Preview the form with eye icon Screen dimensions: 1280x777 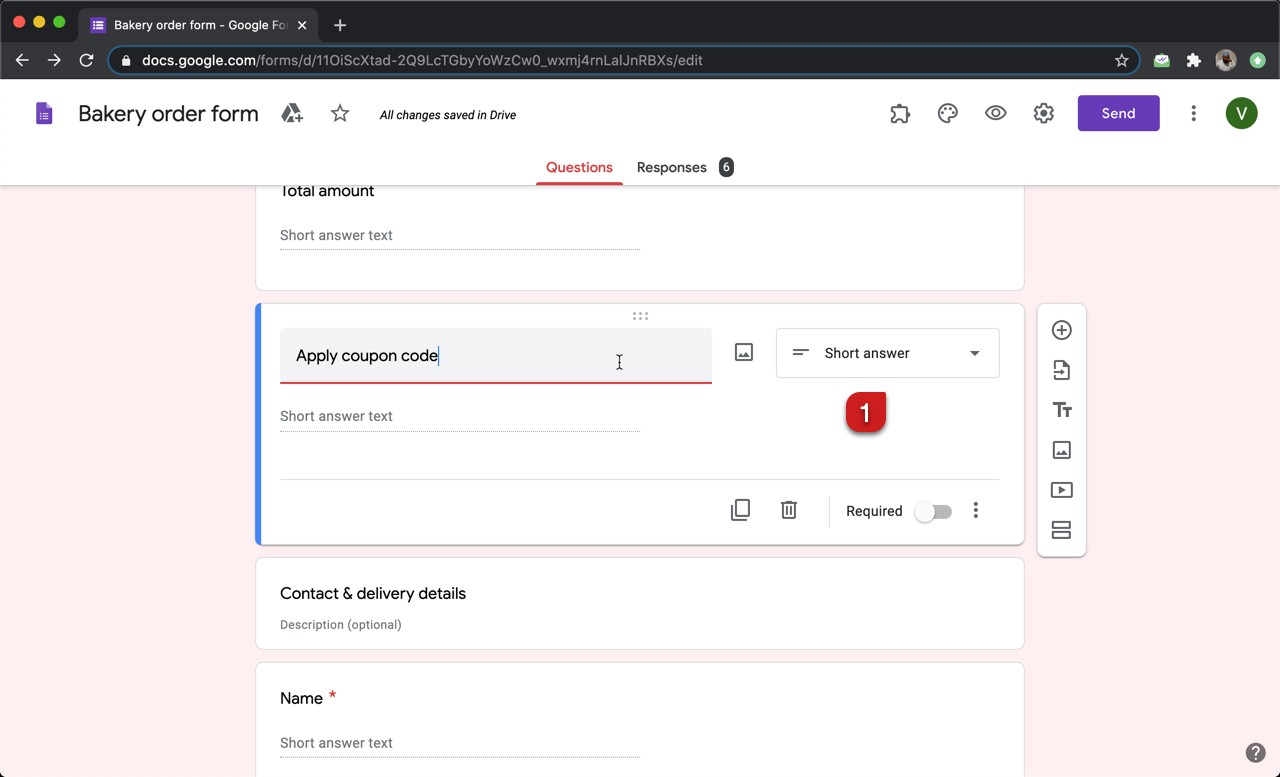click(995, 114)
